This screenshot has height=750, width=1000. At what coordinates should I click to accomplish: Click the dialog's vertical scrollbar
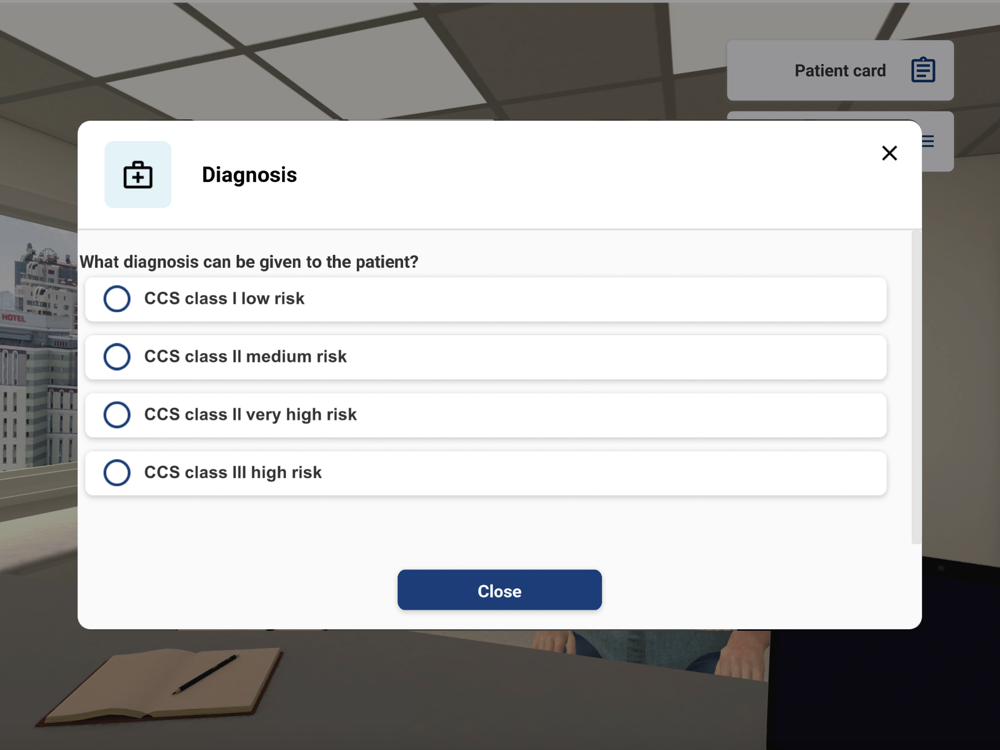916,388
